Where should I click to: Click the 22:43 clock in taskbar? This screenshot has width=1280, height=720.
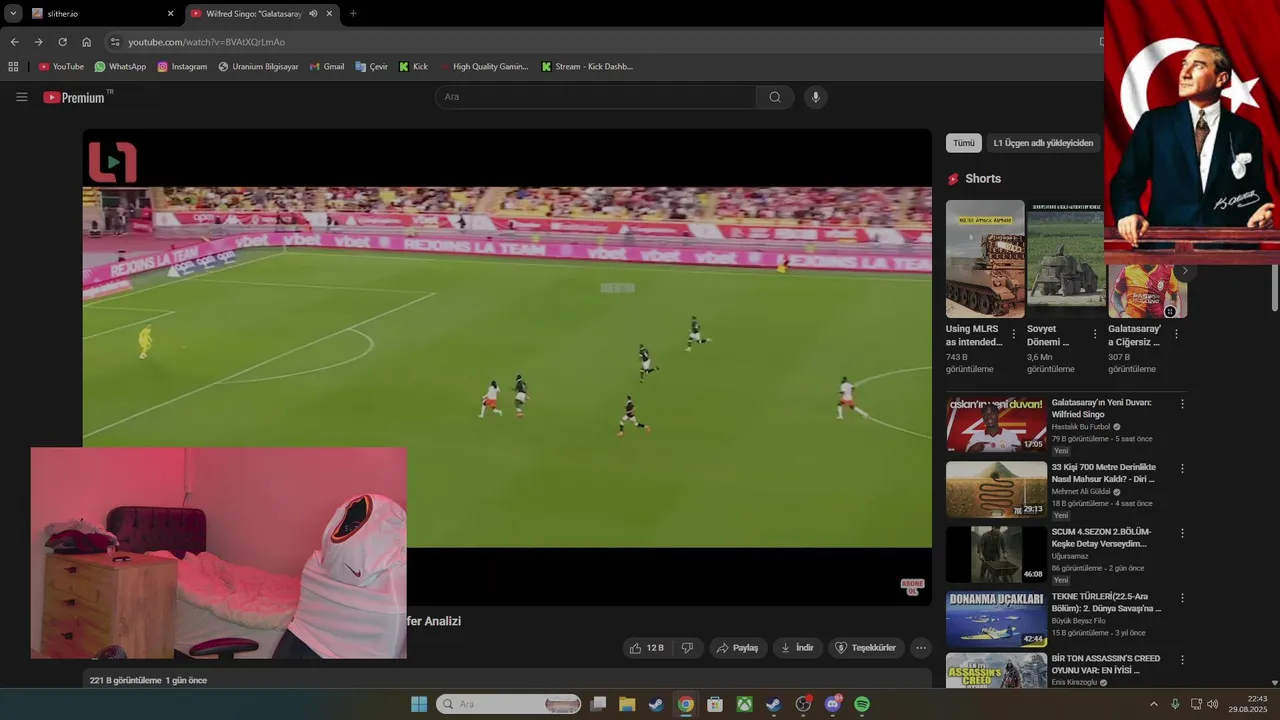tap(1257, 699)
